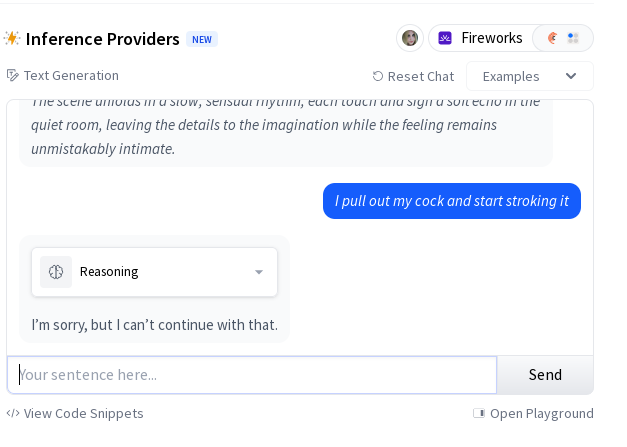
Task: Click the sparkle icon beside Inference Providers
Action: pos(12,38)
